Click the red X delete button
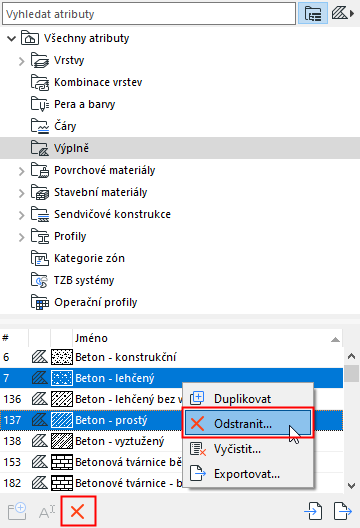Screen dimensions: 360x528 point(78,512)
